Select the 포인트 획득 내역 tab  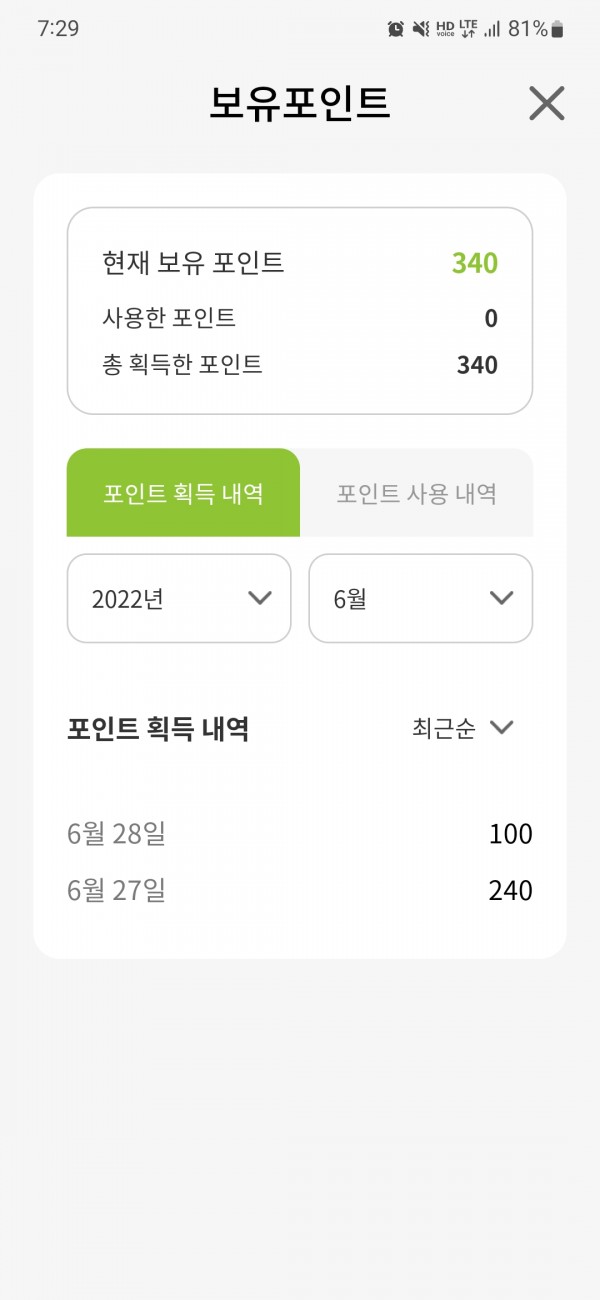pos(183,493)
